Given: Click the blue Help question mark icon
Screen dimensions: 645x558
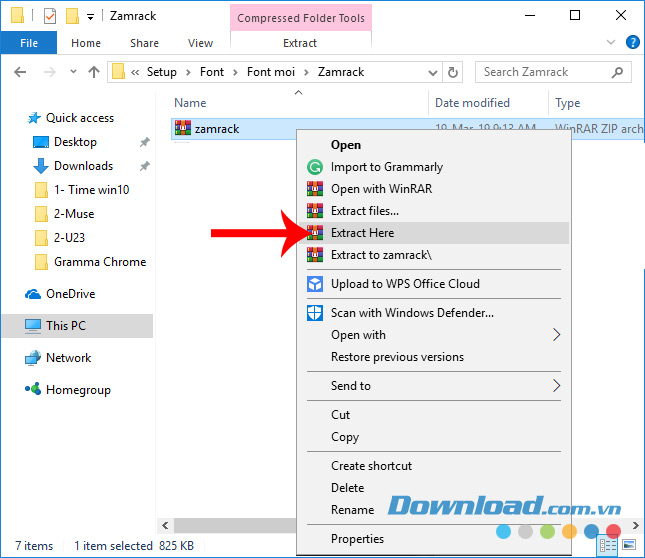Looking at the screenshot, I should click(x=632, y=42).
